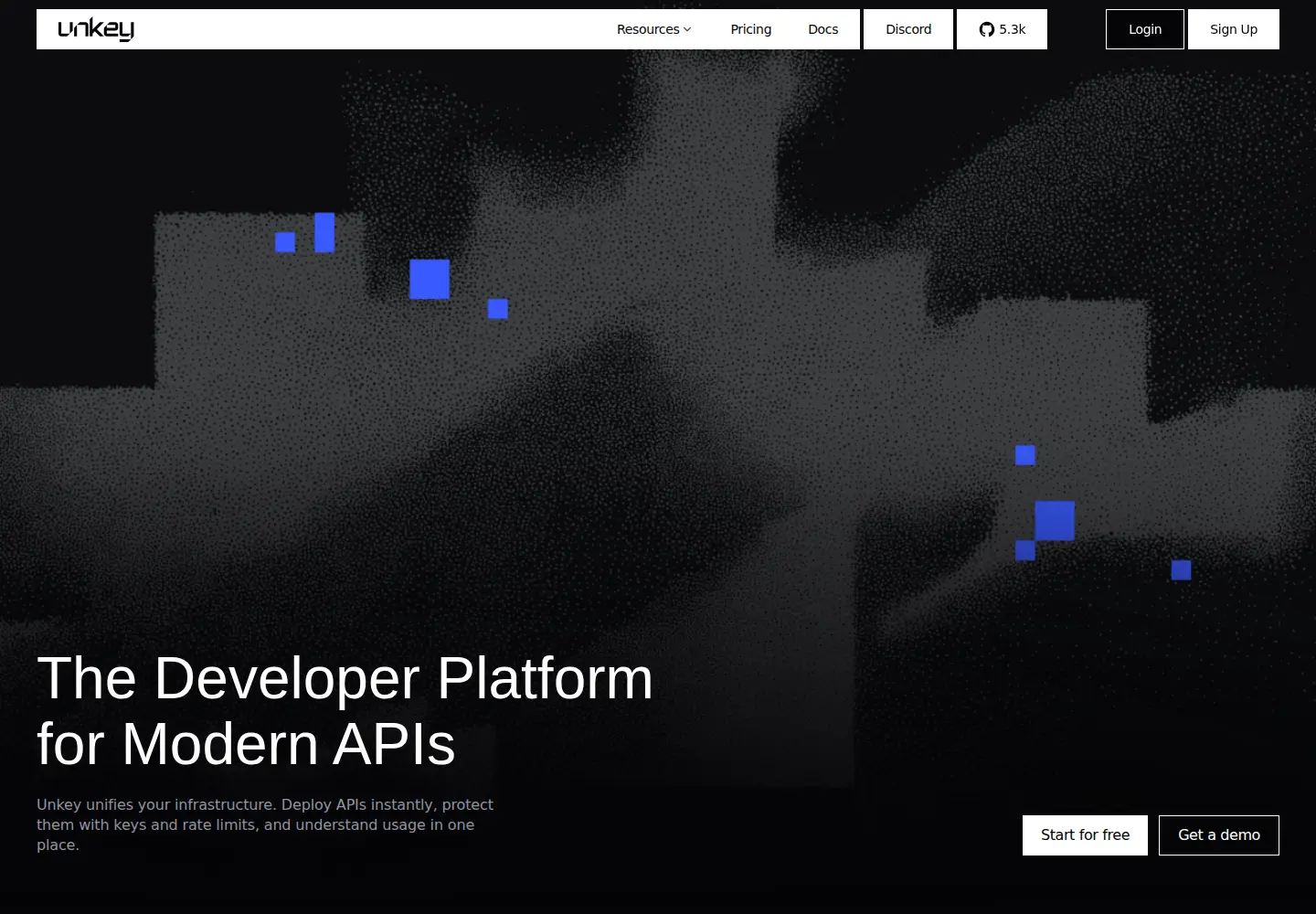Click the Sign Up button
The width and height of the screenshot is (1316, 914).
coord(1234,29)
